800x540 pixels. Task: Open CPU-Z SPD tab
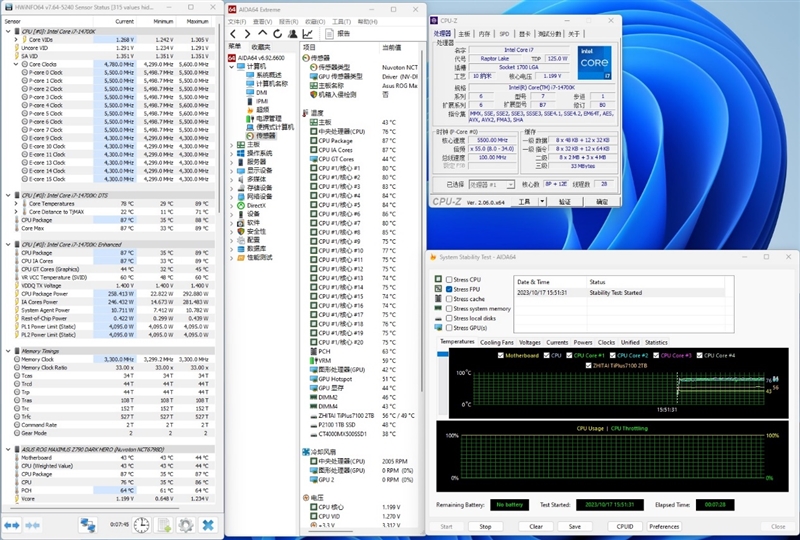pyautogui.click(x=504, y=34)
